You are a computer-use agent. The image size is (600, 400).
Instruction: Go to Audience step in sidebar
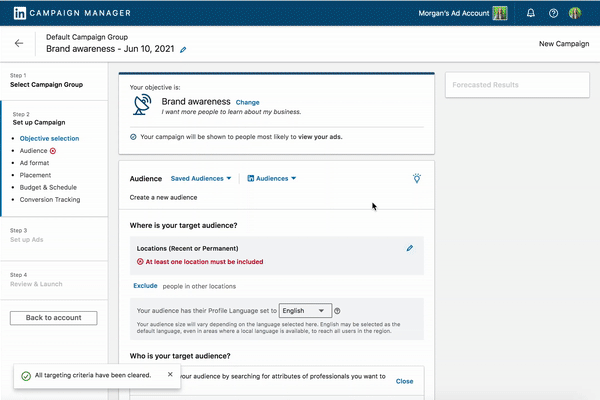(33, 150)
